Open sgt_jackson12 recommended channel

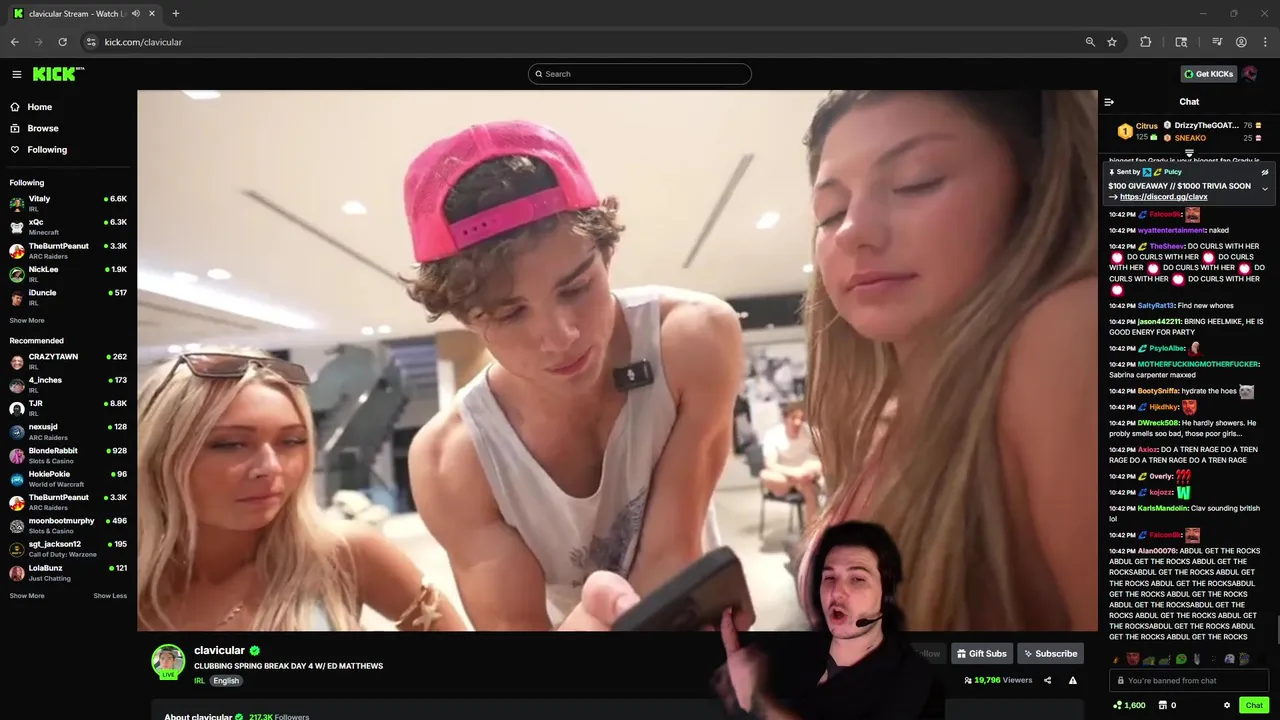click(68, 549)
